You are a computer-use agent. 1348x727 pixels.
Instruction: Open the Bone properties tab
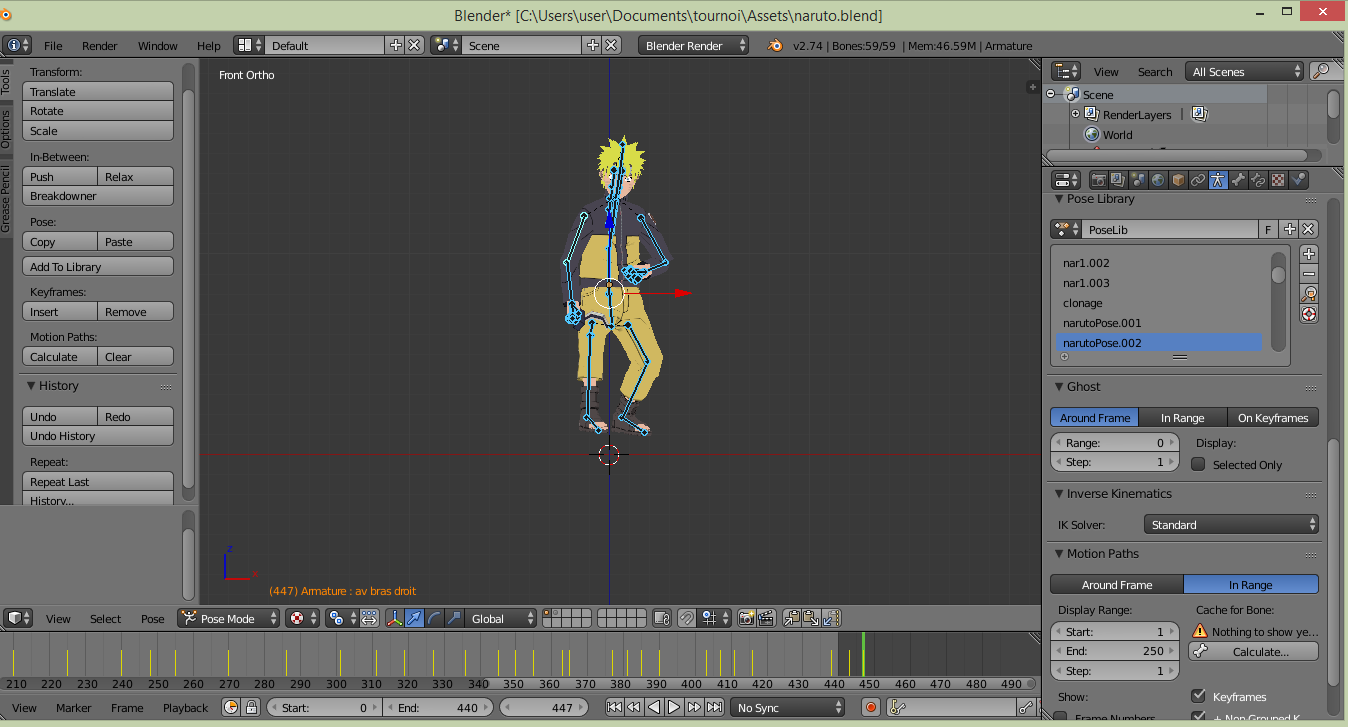[1238, 180]
